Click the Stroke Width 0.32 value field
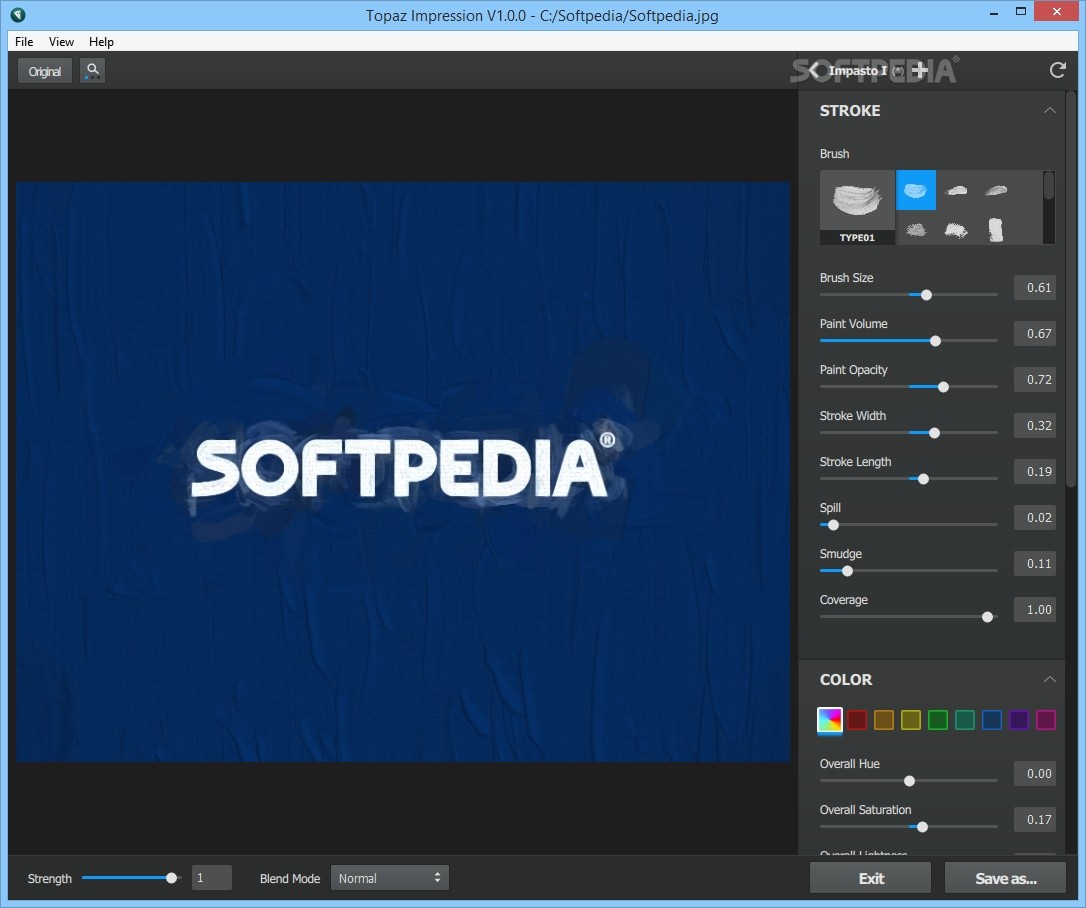1086x908 pixels. (1035, 425)
